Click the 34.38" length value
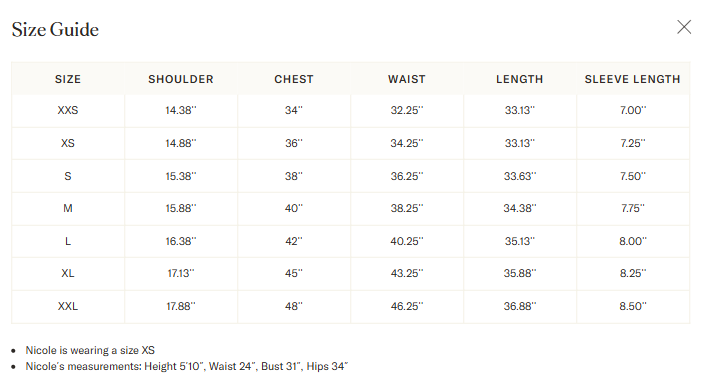 pyautogui.click(x=520, y=208)
